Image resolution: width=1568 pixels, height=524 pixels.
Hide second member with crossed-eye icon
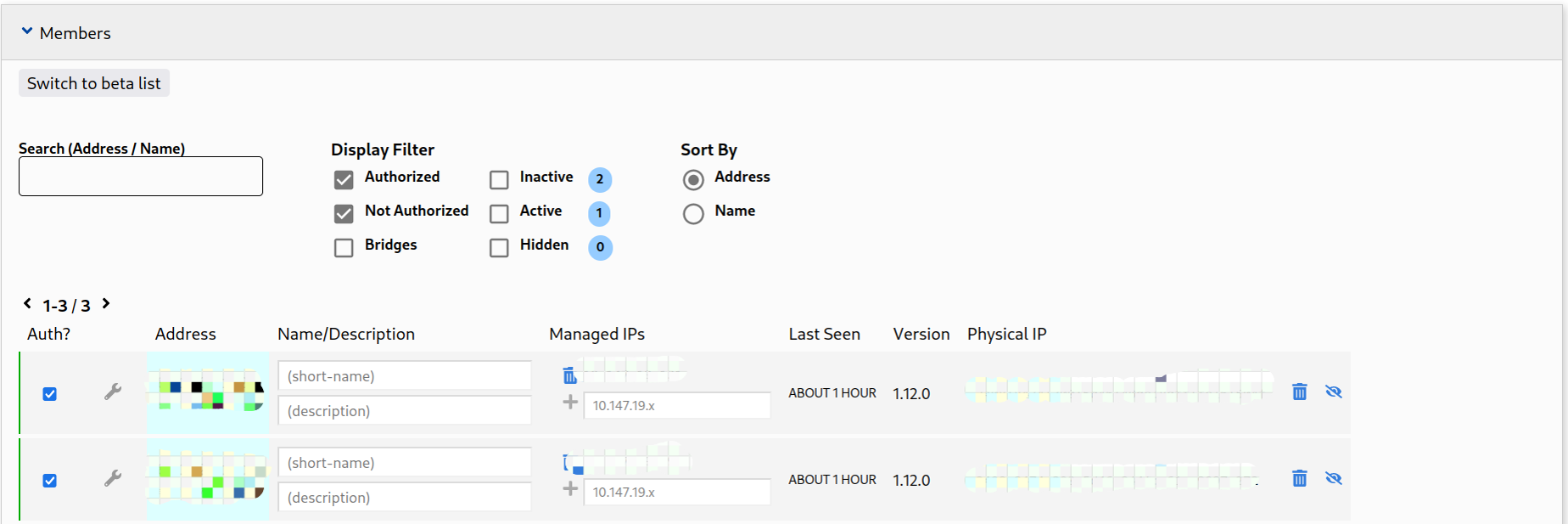pos(1333,478)
